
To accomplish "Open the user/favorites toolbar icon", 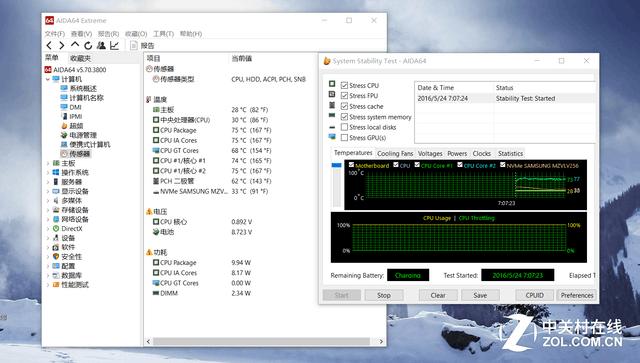I will coord(101,45).
